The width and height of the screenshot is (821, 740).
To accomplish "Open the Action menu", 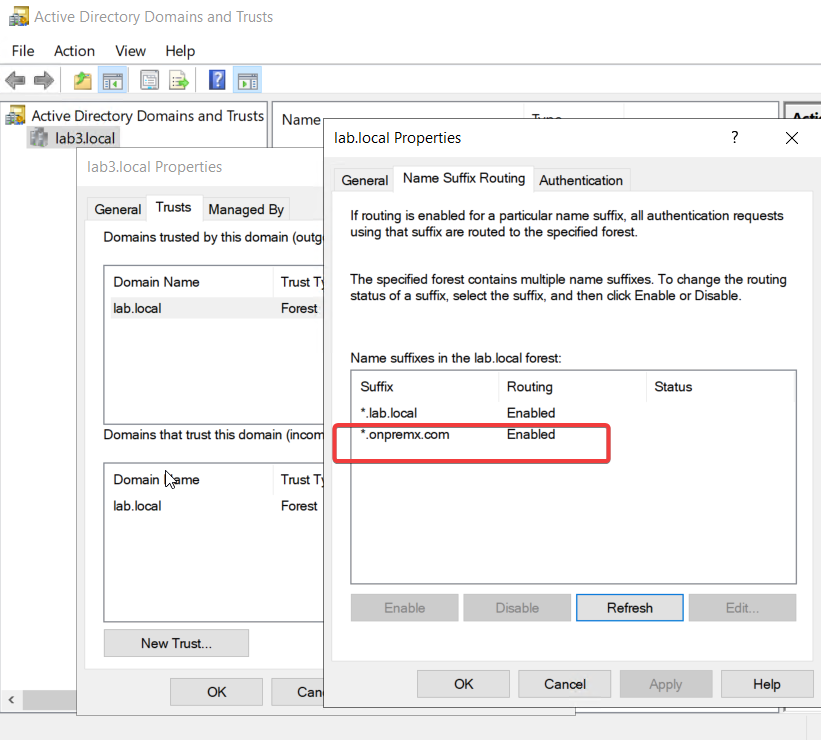I will [x=74, y=51].
